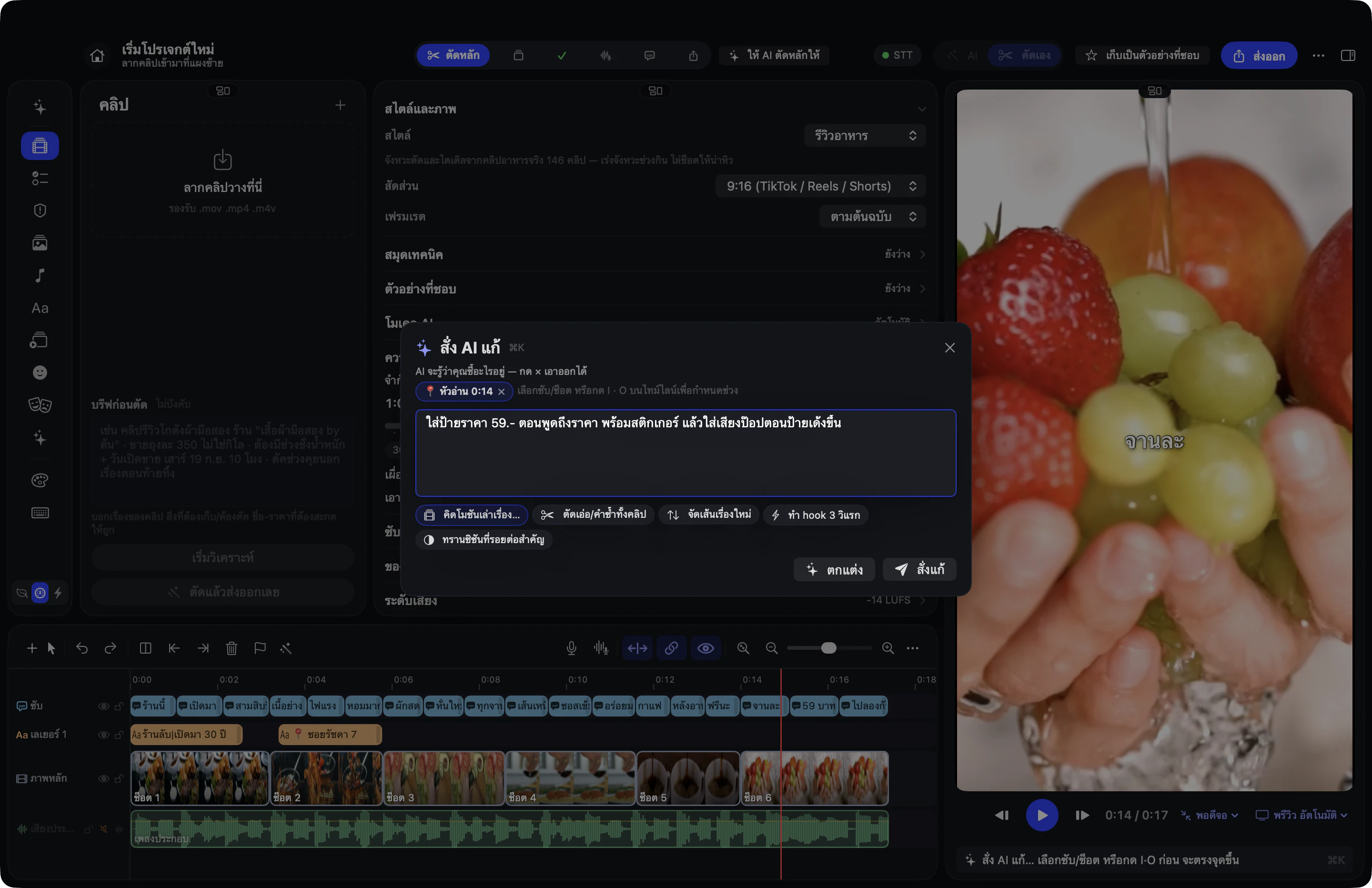Click the redo arrow in timeline toolbar

tap(110, 648)
